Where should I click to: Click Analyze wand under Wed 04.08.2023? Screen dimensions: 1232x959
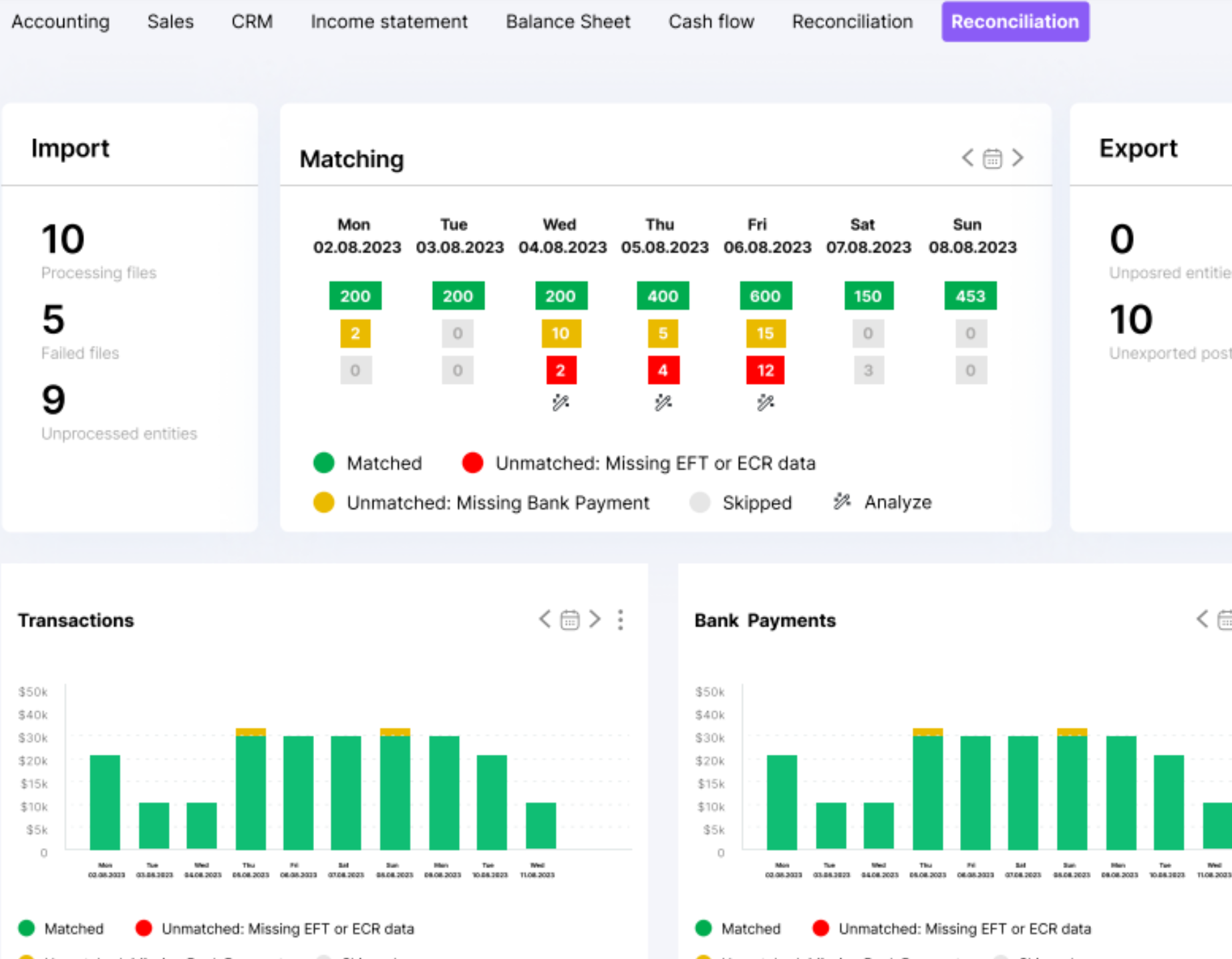(561, 403)
